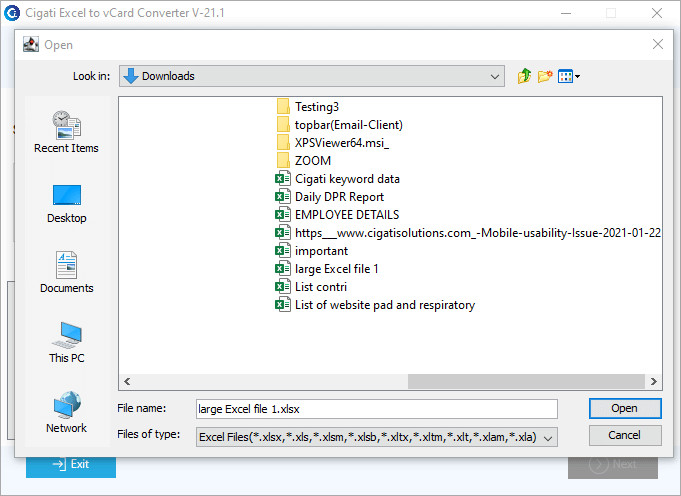Open Recent Items in the sidebar
Screen dimensions: 681x496
click(66, 132)
